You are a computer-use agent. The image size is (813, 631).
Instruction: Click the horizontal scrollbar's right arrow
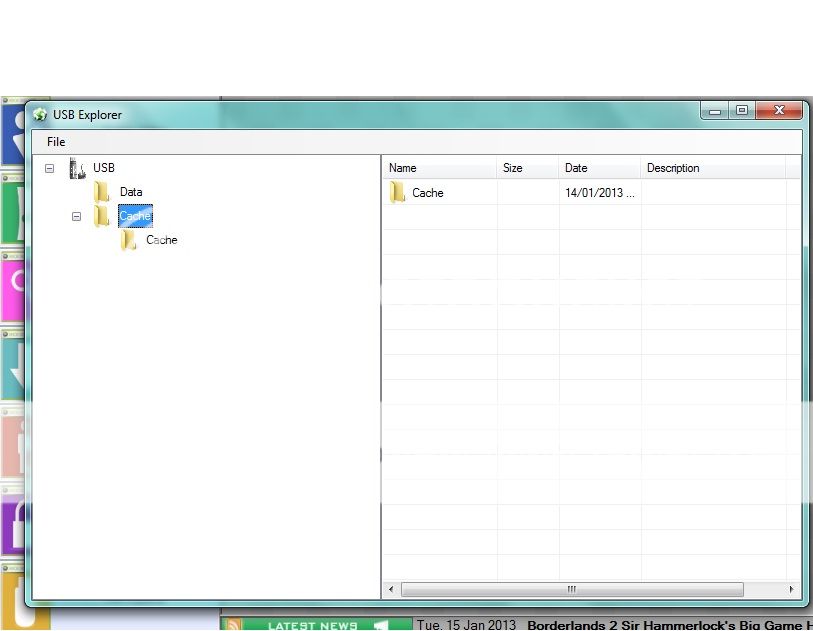[791, 590]
